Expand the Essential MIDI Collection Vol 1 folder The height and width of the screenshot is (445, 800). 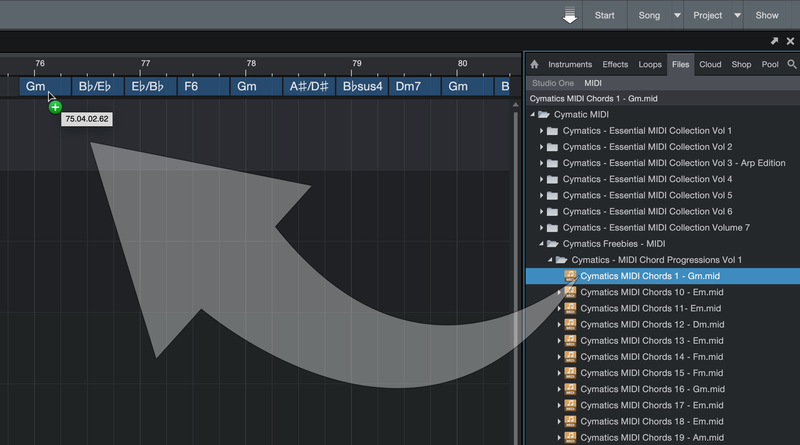click(541, 131)
